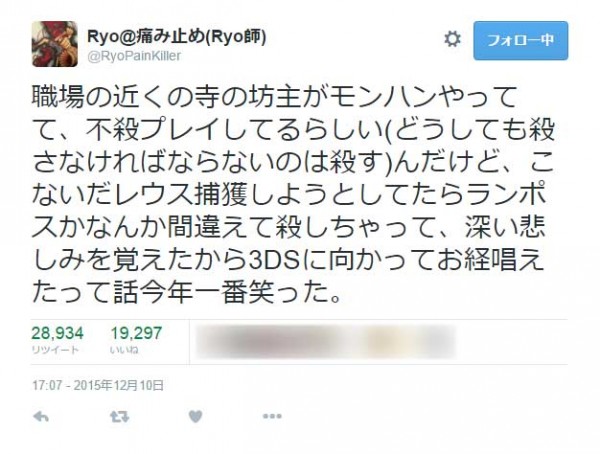Retweet this tweet using the retweet icon
600x454 pixels.
[x=119, y=416]
